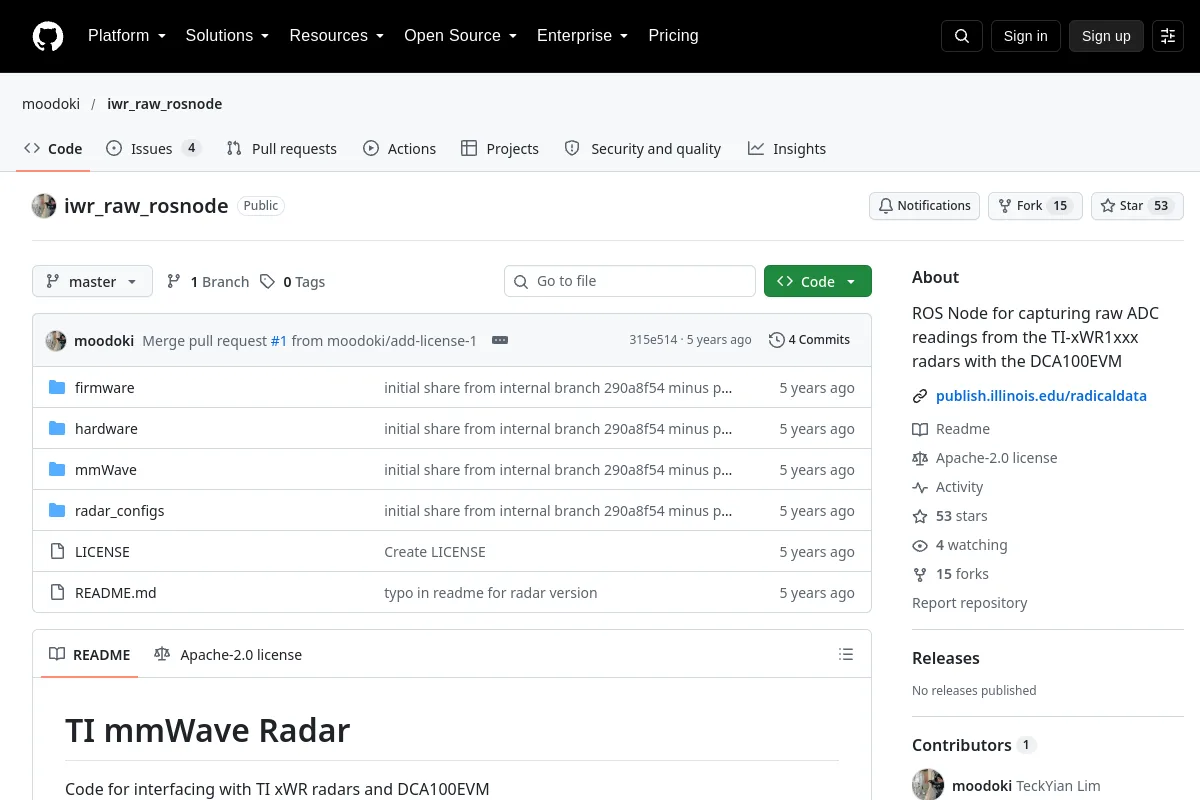Open the Insights tab
1200x800 pixels.
pyautogui.click(x=787, y=149)
